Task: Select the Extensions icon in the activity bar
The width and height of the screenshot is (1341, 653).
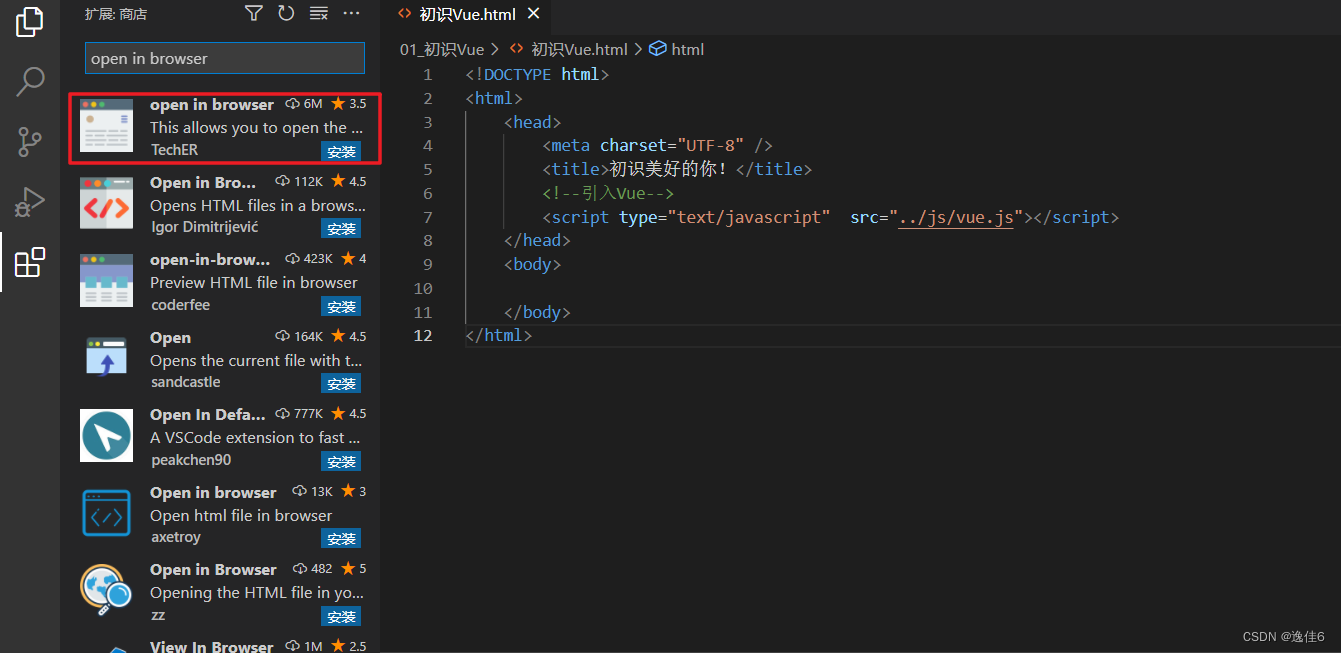Action: click(29, 262)
